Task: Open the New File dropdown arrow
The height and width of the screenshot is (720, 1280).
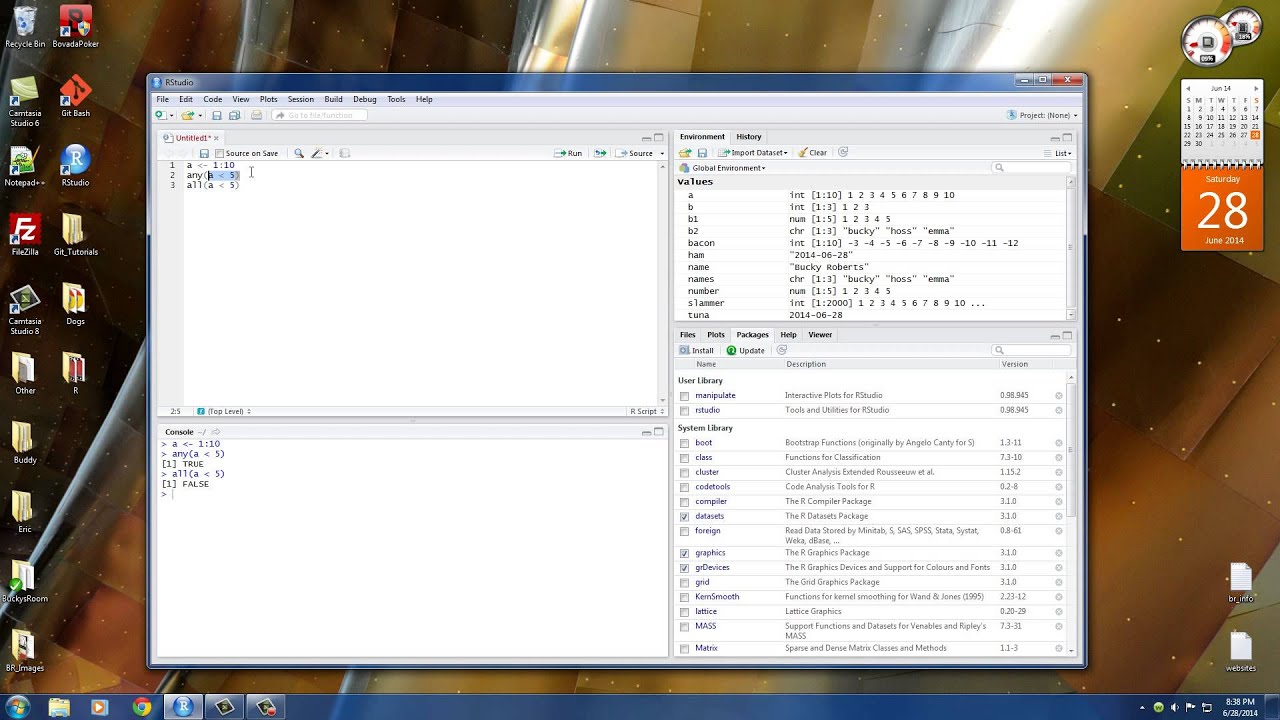Action: point(170,115)
